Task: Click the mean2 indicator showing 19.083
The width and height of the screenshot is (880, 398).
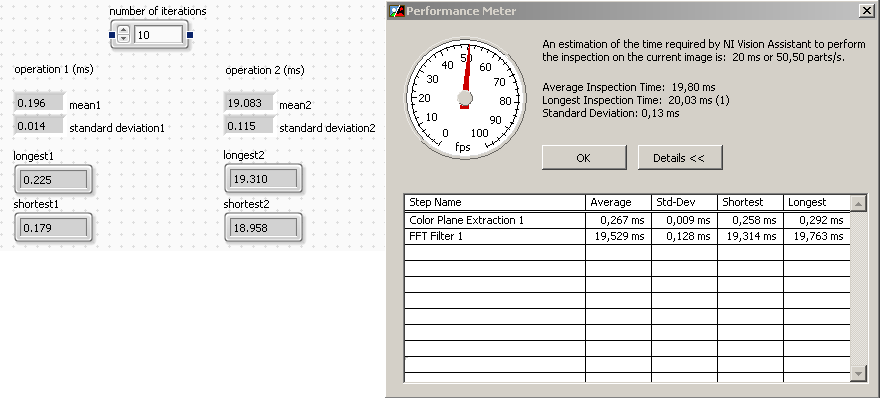Action: tap(249, 103)
